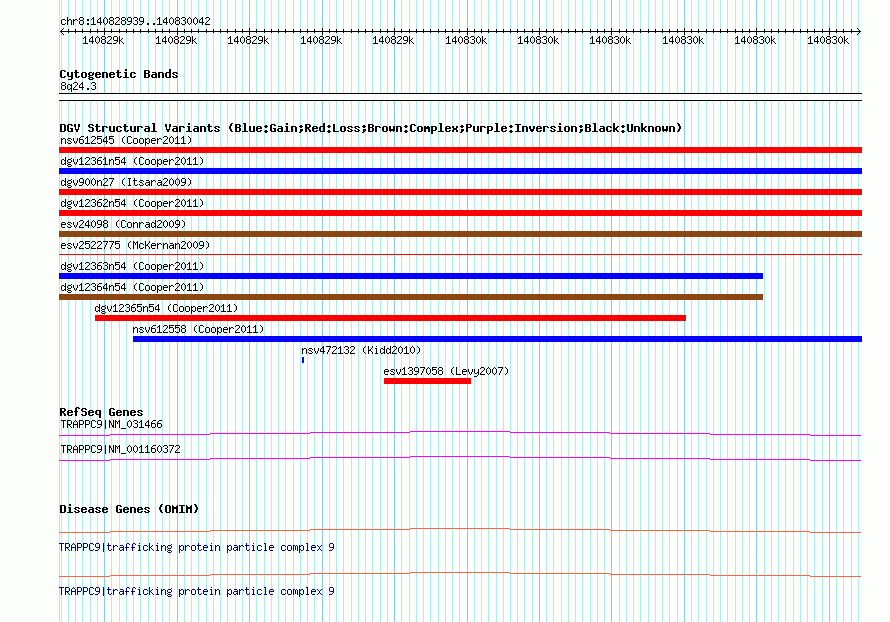Click the Cytogenetic Bands track heading

[119, 74]
